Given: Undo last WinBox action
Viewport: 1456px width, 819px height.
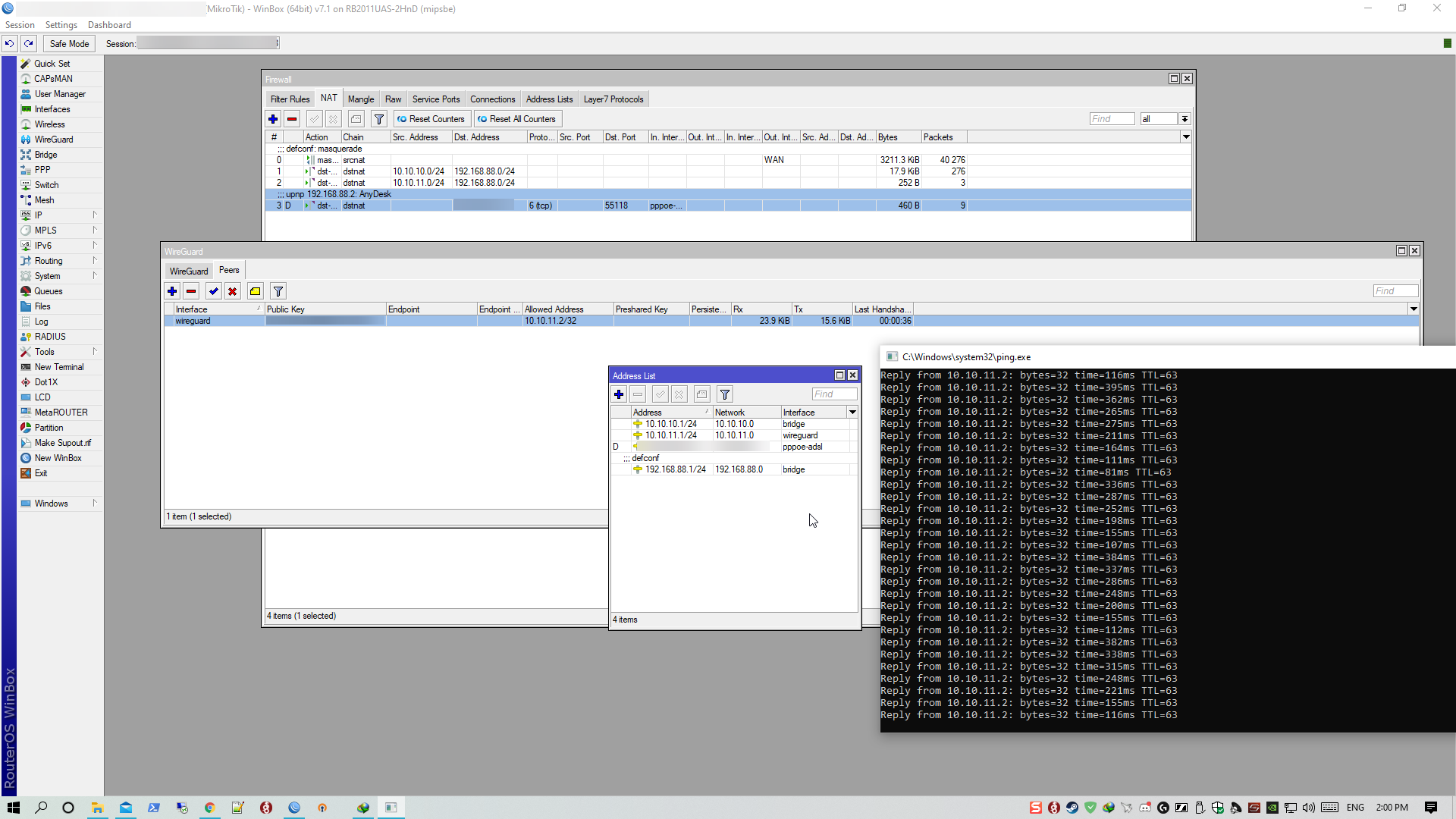Looking at the screenshot, I should click(10, 44).
